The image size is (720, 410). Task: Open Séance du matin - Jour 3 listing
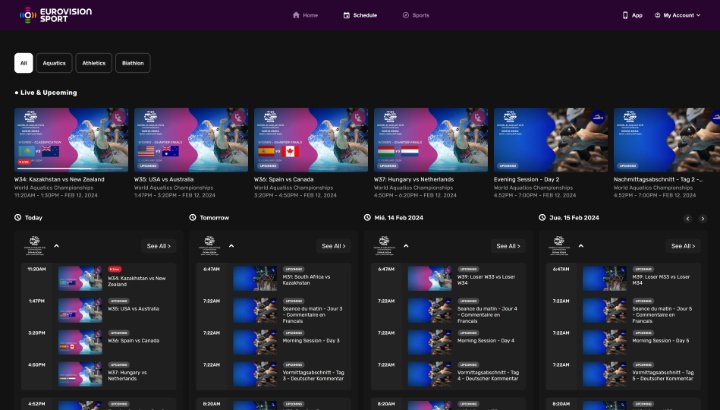coord(274,310)
